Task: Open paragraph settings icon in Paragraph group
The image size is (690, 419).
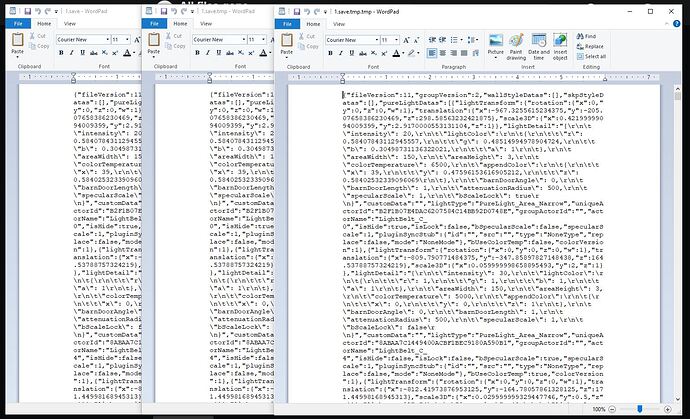Action: 475,53
